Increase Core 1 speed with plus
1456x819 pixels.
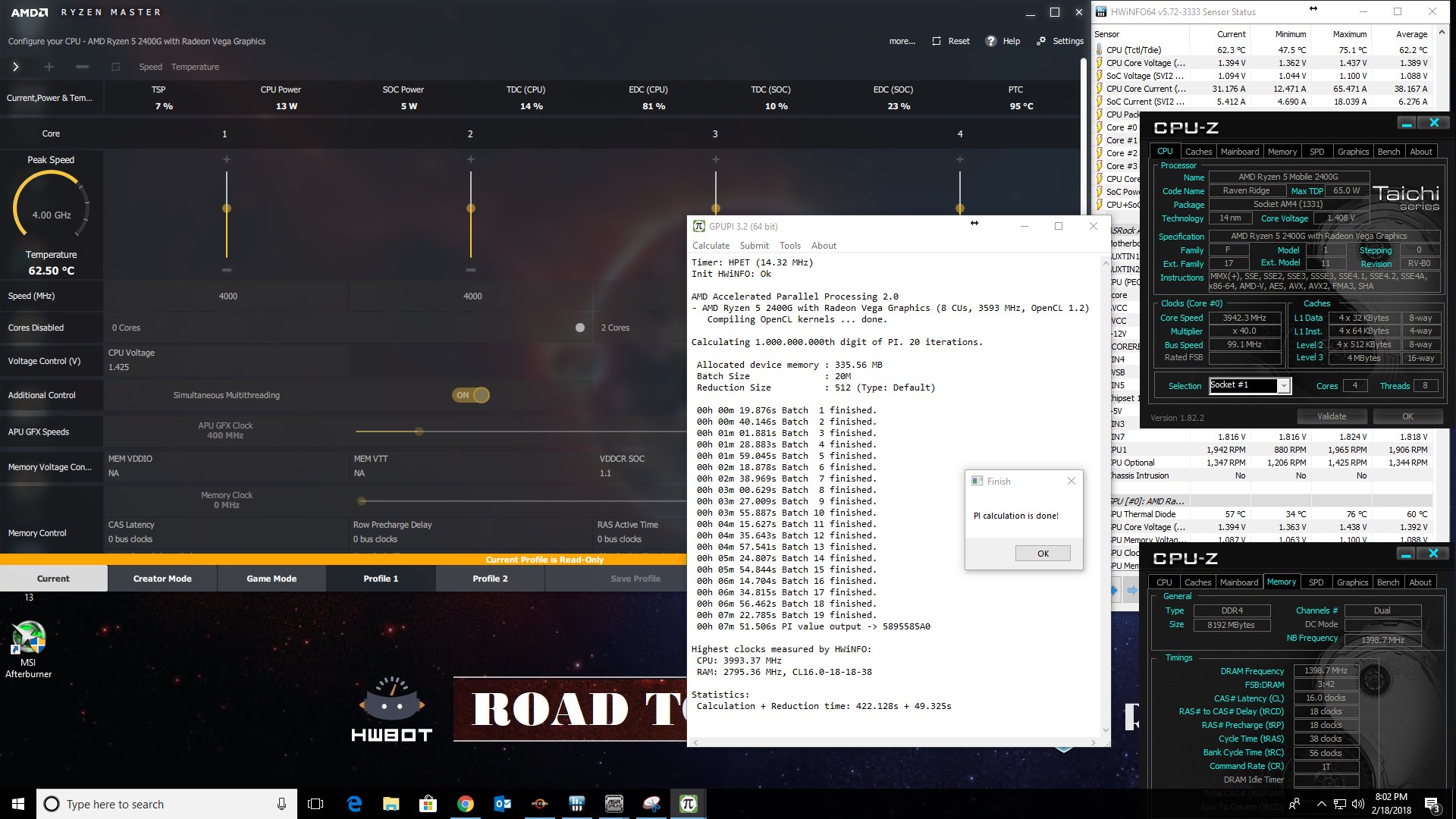226,159
